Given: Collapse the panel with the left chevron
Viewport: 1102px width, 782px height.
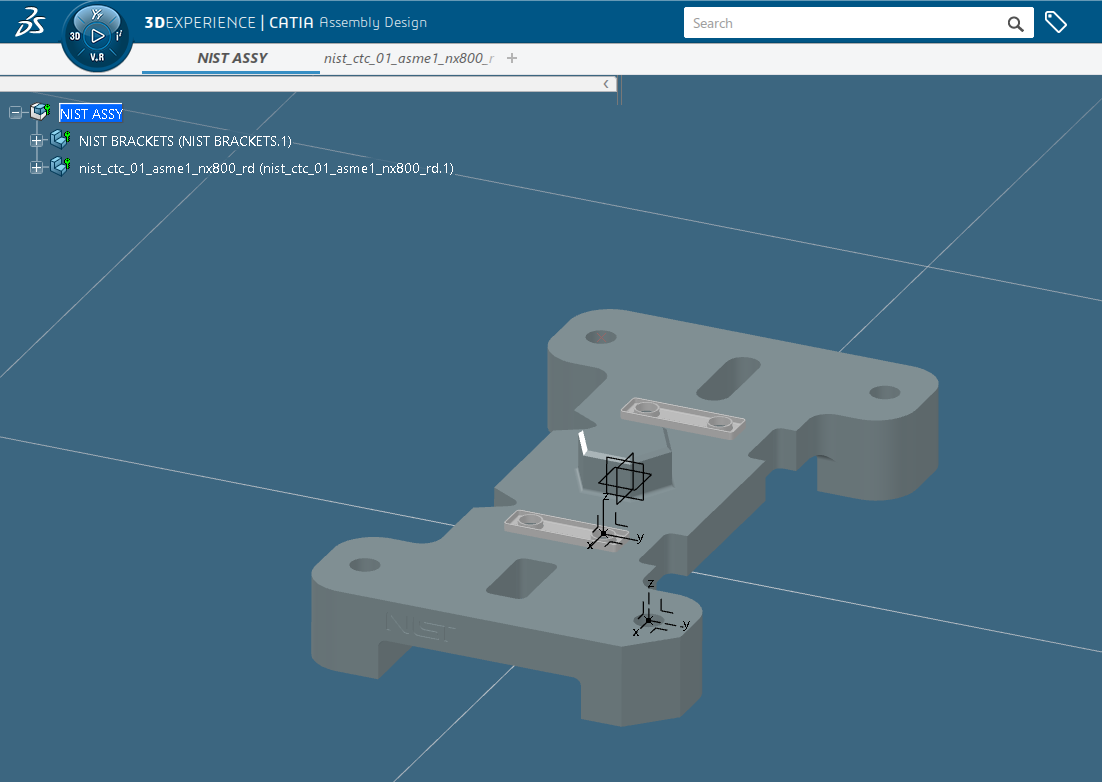Looking at the screenshot, I should click(606, 84).
